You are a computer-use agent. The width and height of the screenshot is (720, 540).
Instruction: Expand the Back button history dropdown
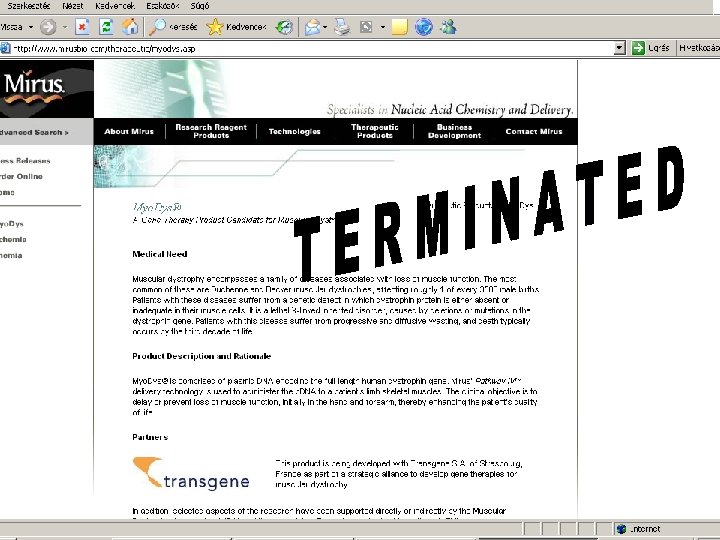[x=31, y=27]
